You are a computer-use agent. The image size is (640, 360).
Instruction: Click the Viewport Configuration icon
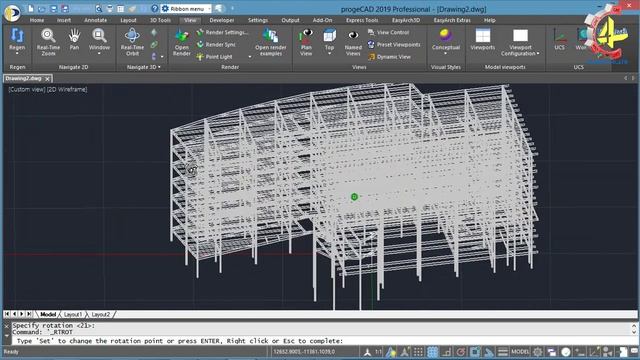coord(520,36)
